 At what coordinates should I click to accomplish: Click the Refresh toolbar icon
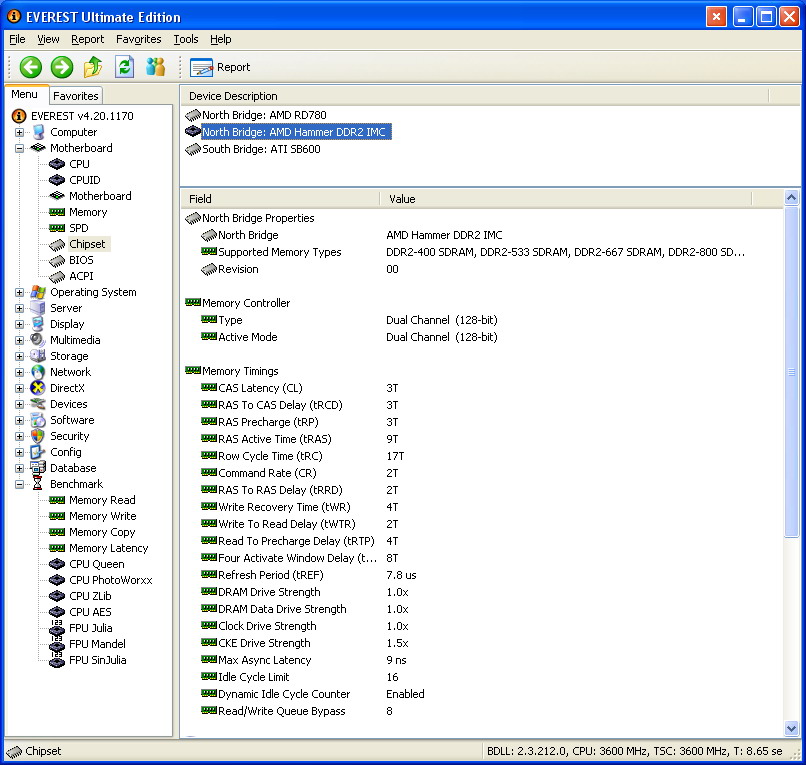click(124, 67)
